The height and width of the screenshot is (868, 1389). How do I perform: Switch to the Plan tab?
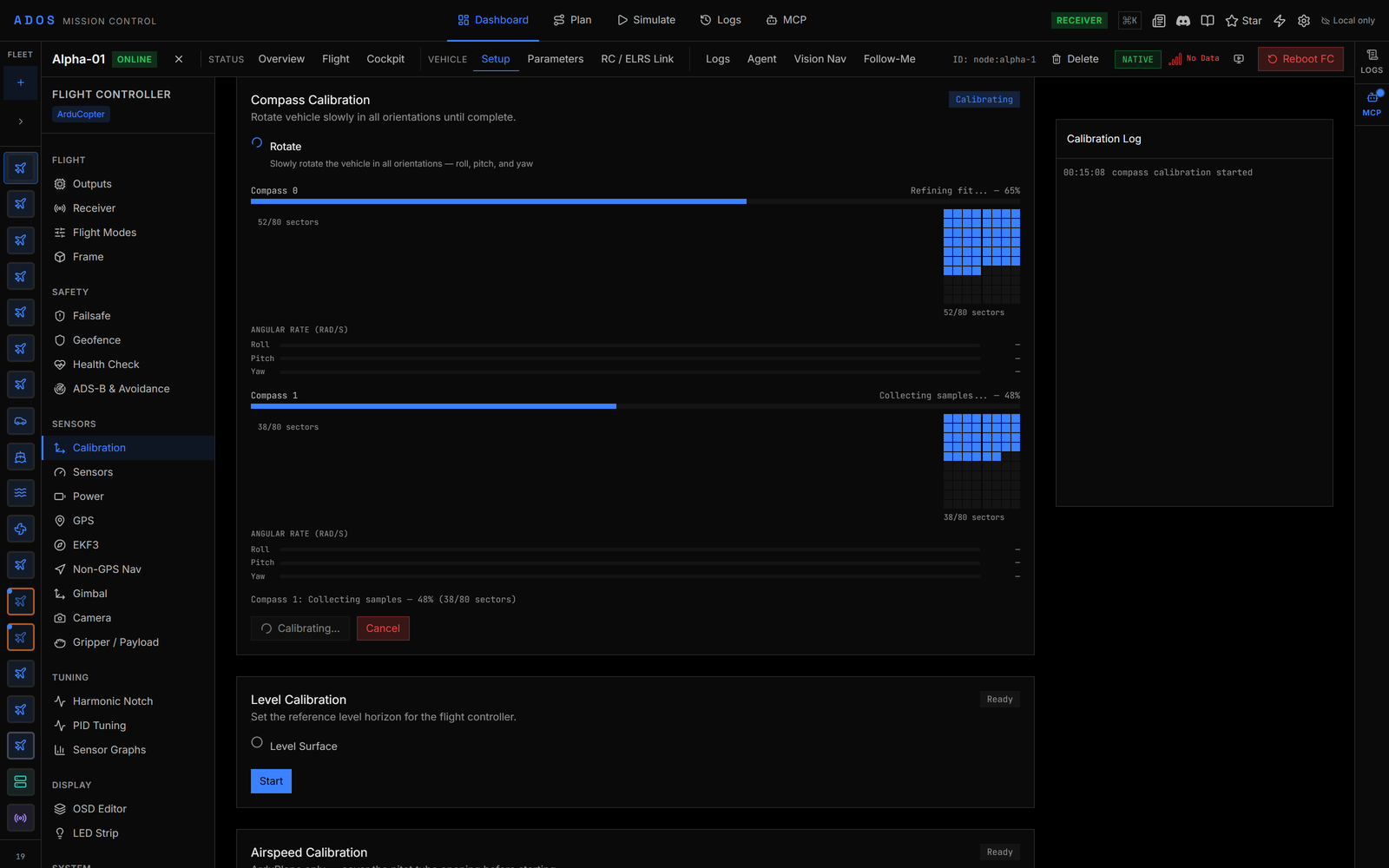(572, 20)
